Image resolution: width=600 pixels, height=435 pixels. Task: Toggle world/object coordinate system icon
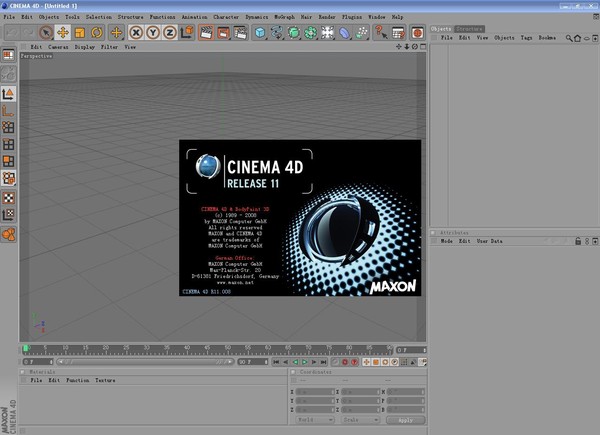click(x=187, y=33)
